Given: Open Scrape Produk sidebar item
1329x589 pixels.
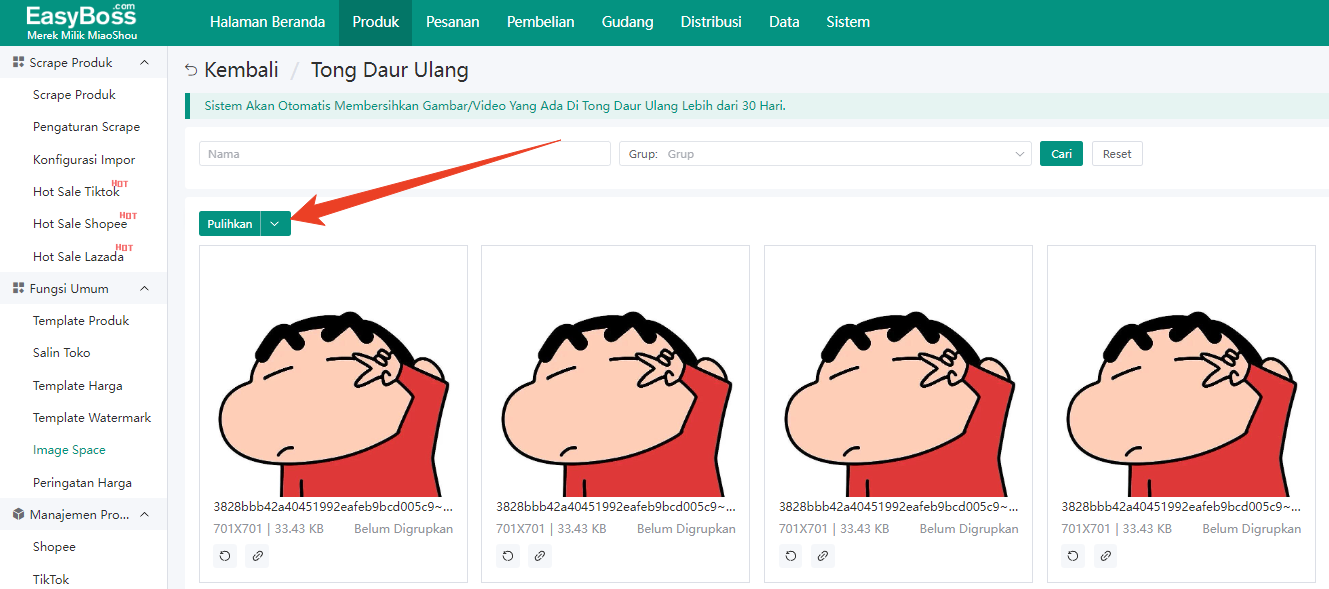Looking at the screenshot, I should pos(74,95).
